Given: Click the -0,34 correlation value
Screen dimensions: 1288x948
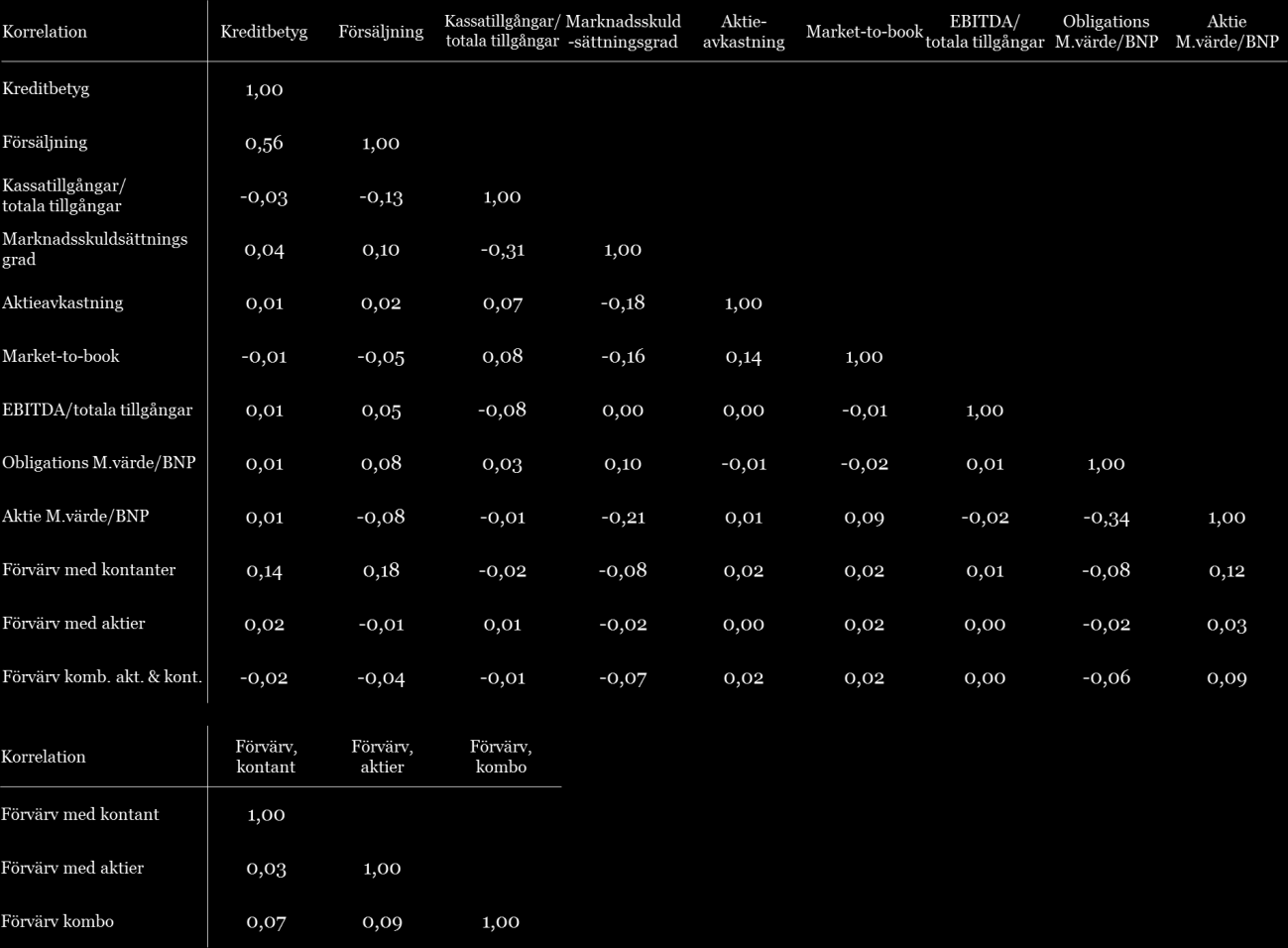Looking at the screenshot, I should point(1107,518).
